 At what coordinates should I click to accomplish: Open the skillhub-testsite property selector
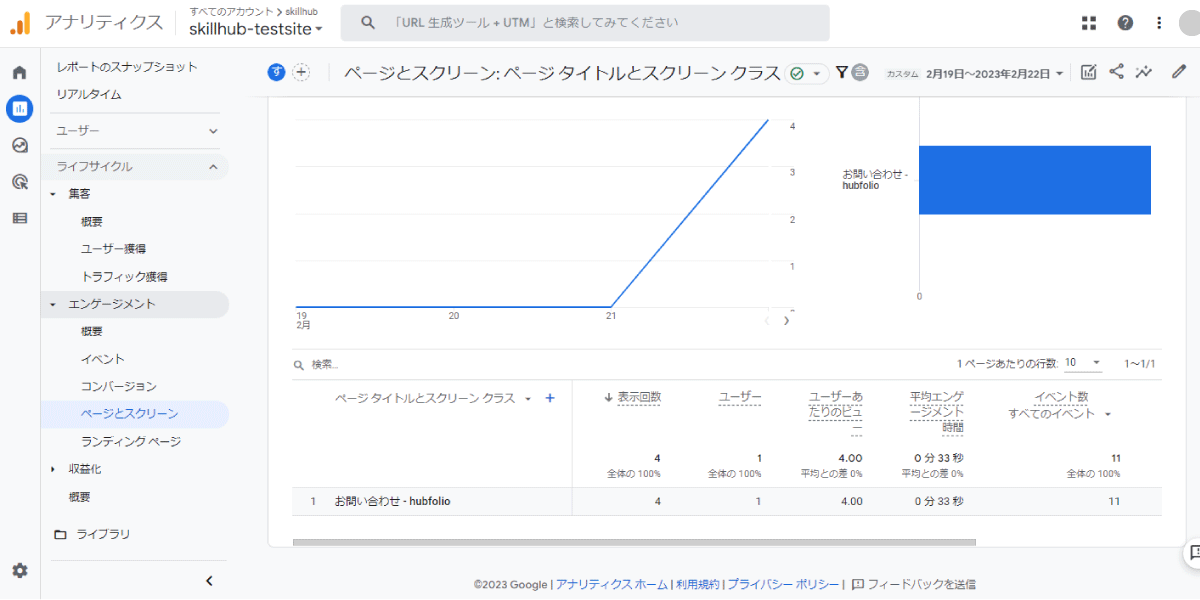pos(256,29)
